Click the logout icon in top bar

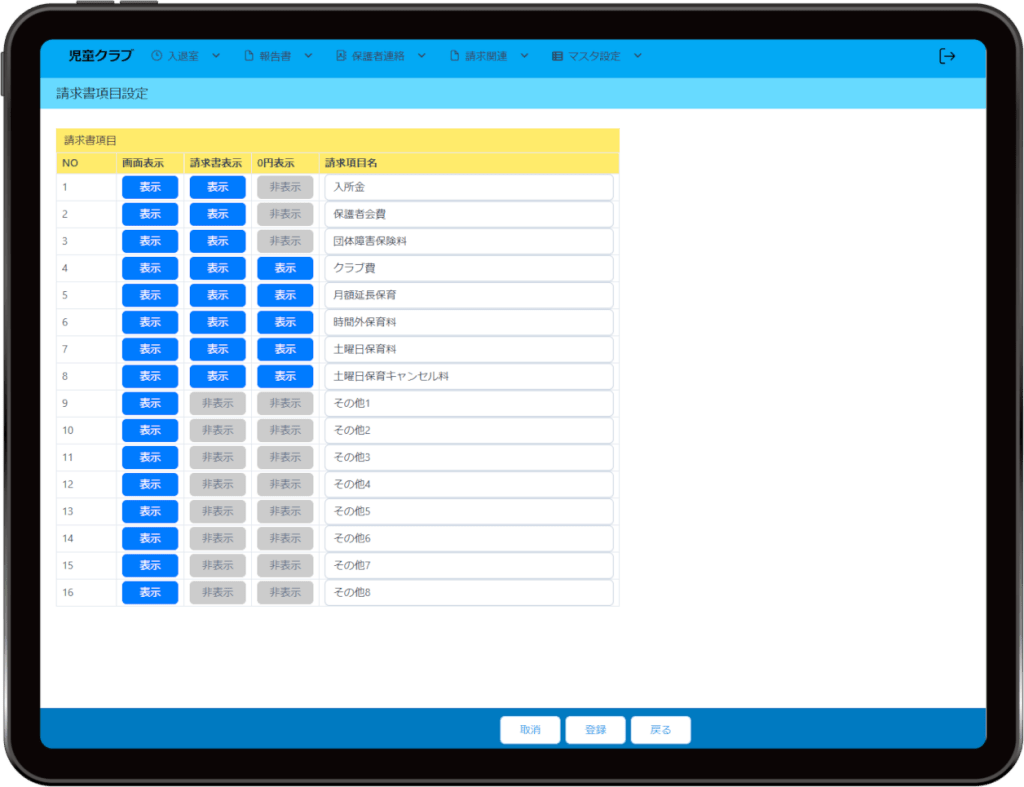947,56
